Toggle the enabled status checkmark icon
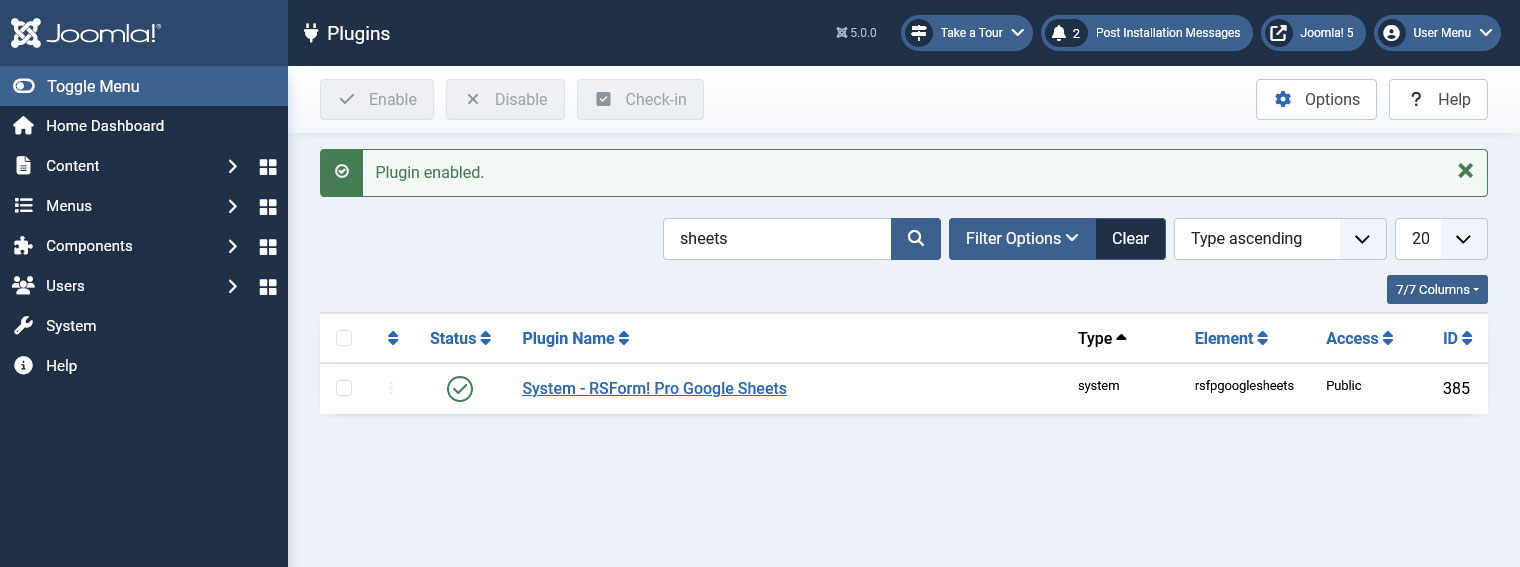Viewport: 1520px width, 567px height. coord(460,388)
